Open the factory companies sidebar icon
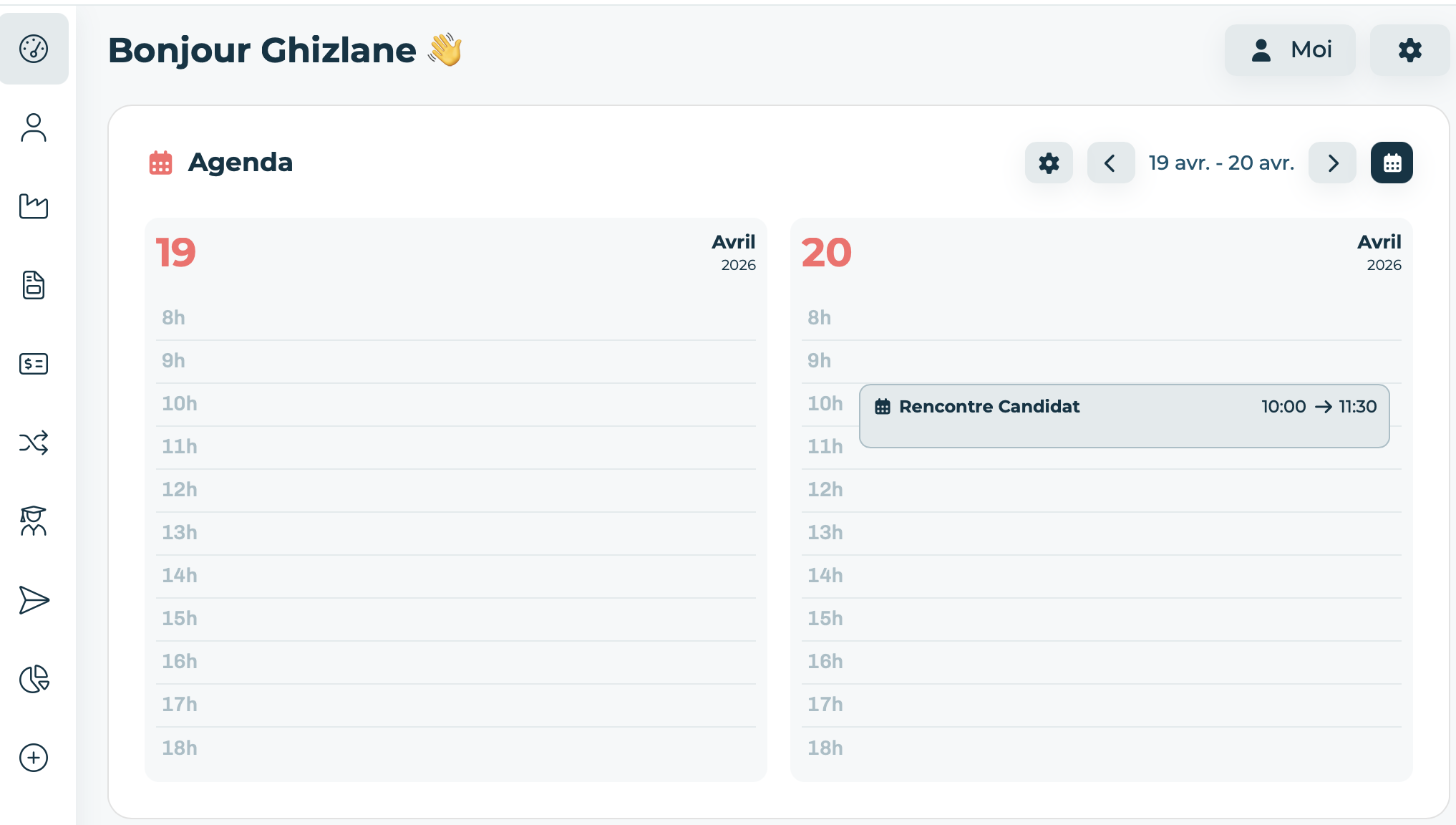This screenshot has height=825, width=1456. (x=34, y=206)
